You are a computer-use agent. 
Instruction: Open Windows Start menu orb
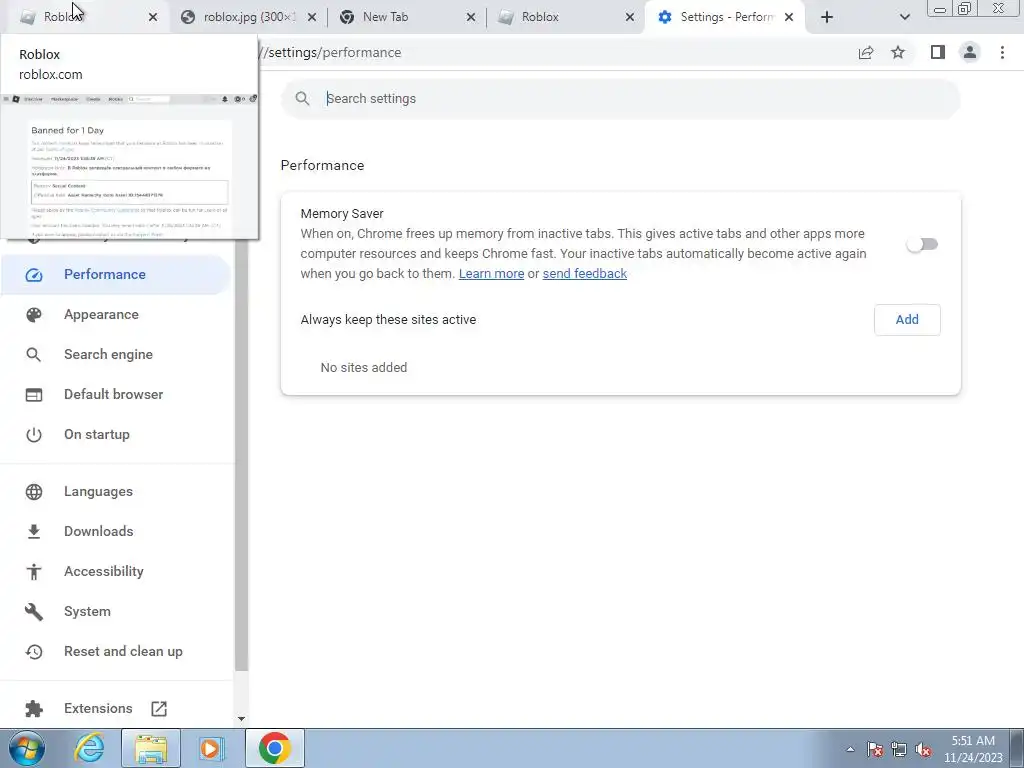[27, 748]
